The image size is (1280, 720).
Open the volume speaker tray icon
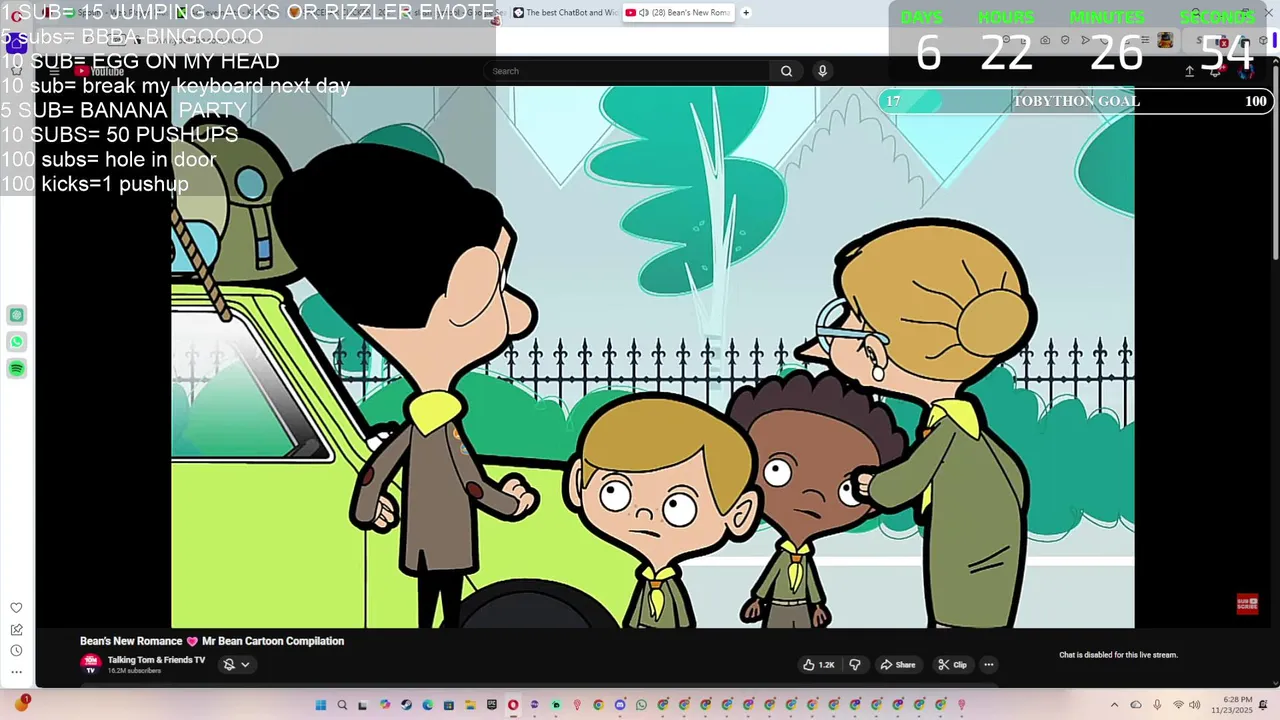point(1194,705)
